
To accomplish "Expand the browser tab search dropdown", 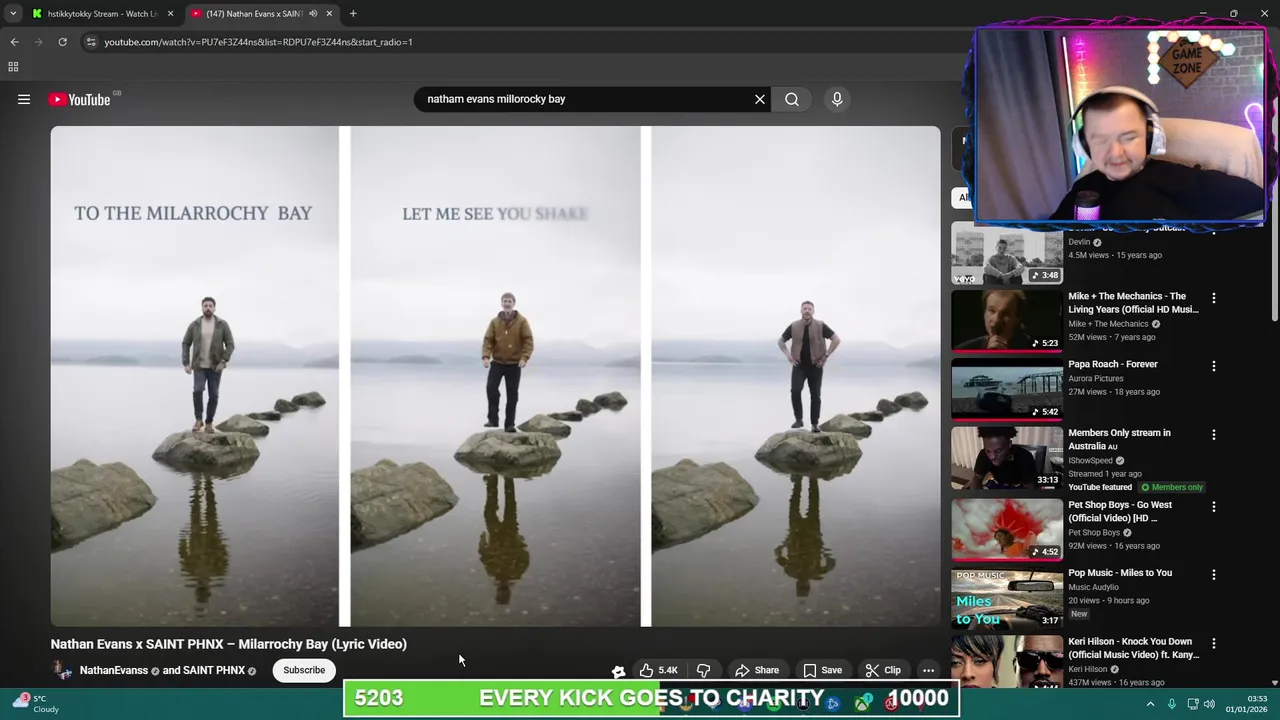I will pos(12,14).
